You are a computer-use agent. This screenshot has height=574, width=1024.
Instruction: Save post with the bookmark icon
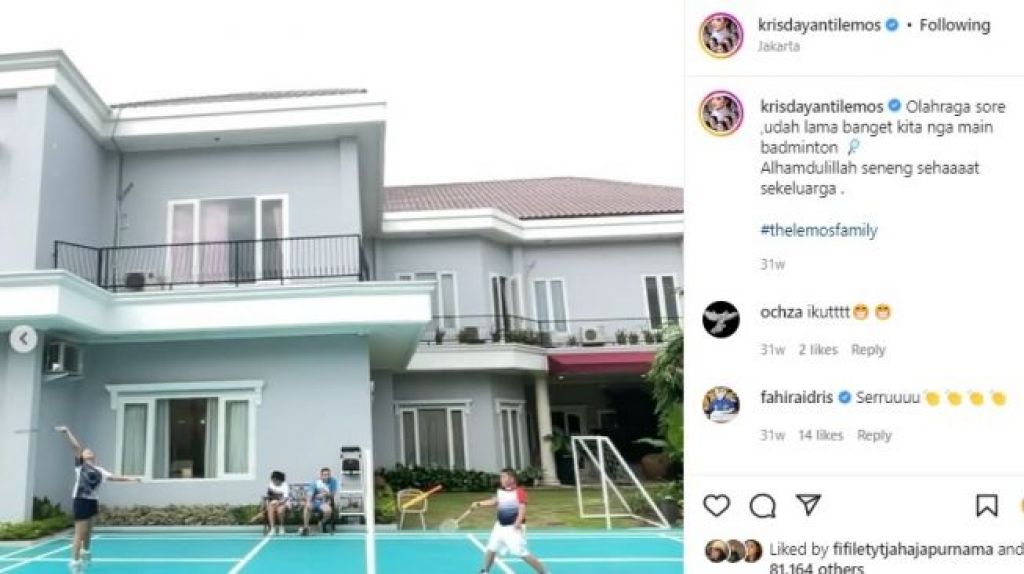click(x=986, y=505)
